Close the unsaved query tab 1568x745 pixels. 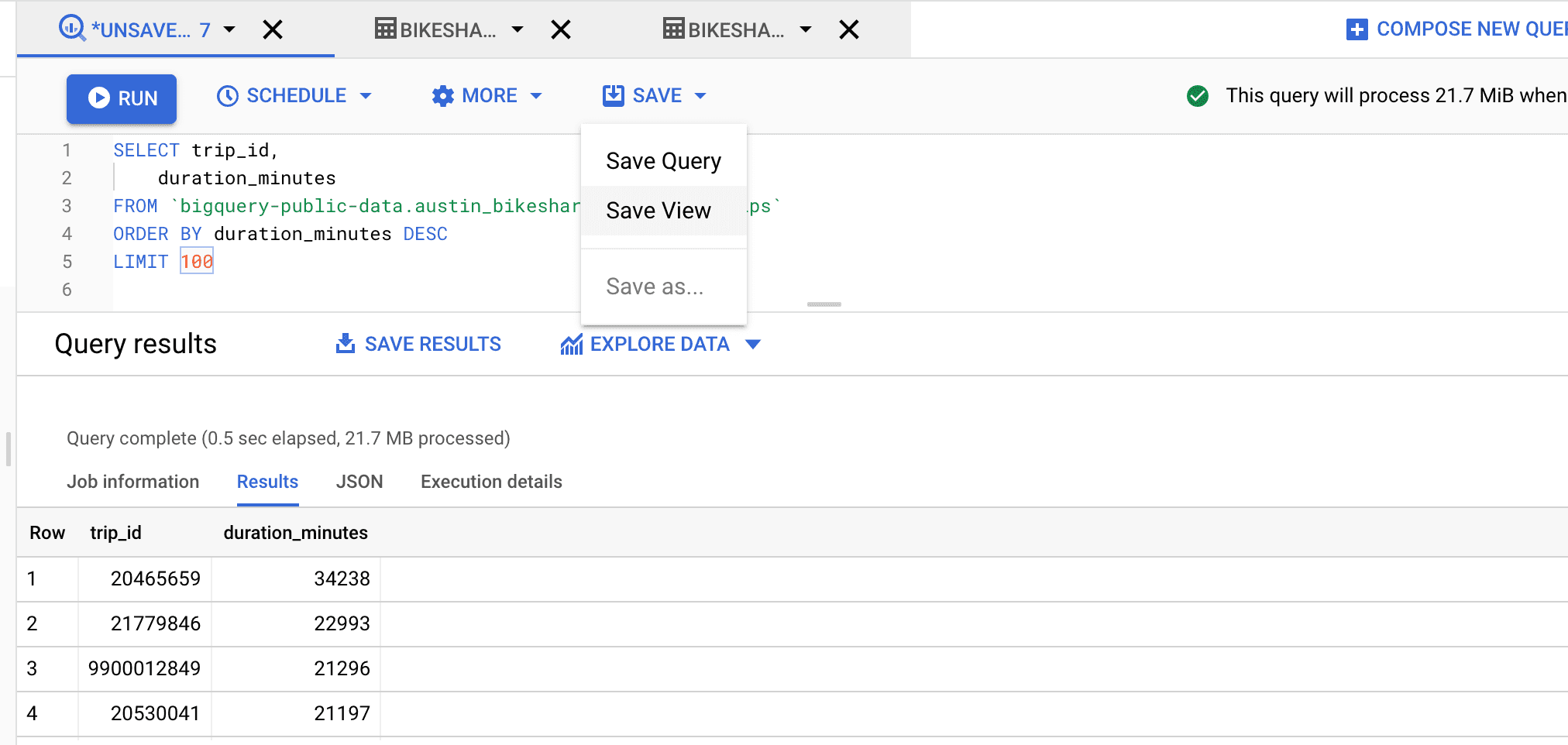pyautogui.click(x=273, y=30)
